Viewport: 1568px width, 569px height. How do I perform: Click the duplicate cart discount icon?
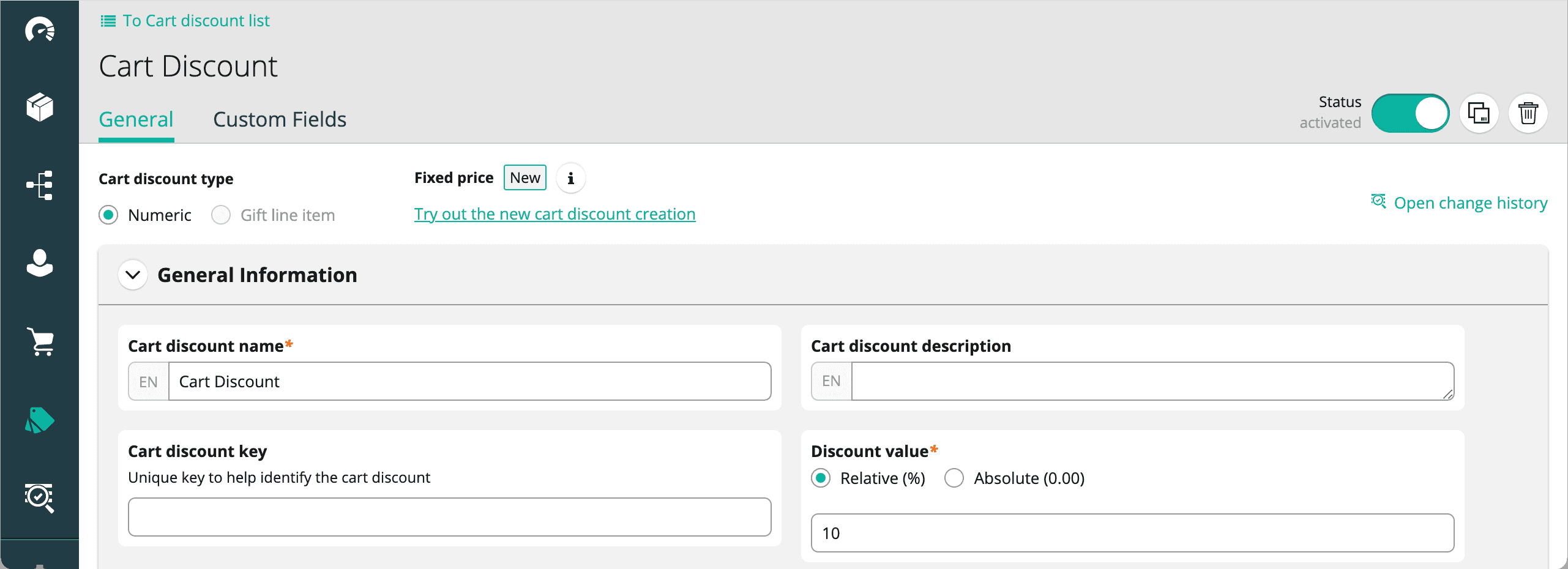pos(1479,114)
